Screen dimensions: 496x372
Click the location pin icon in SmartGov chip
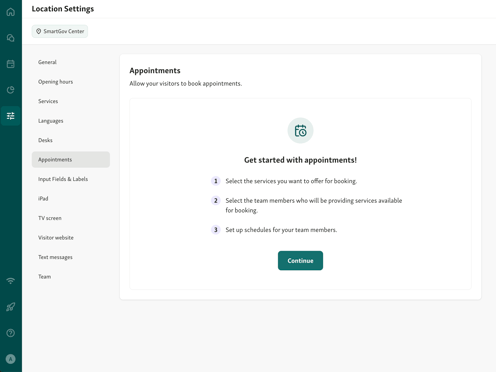coord(38,31)
